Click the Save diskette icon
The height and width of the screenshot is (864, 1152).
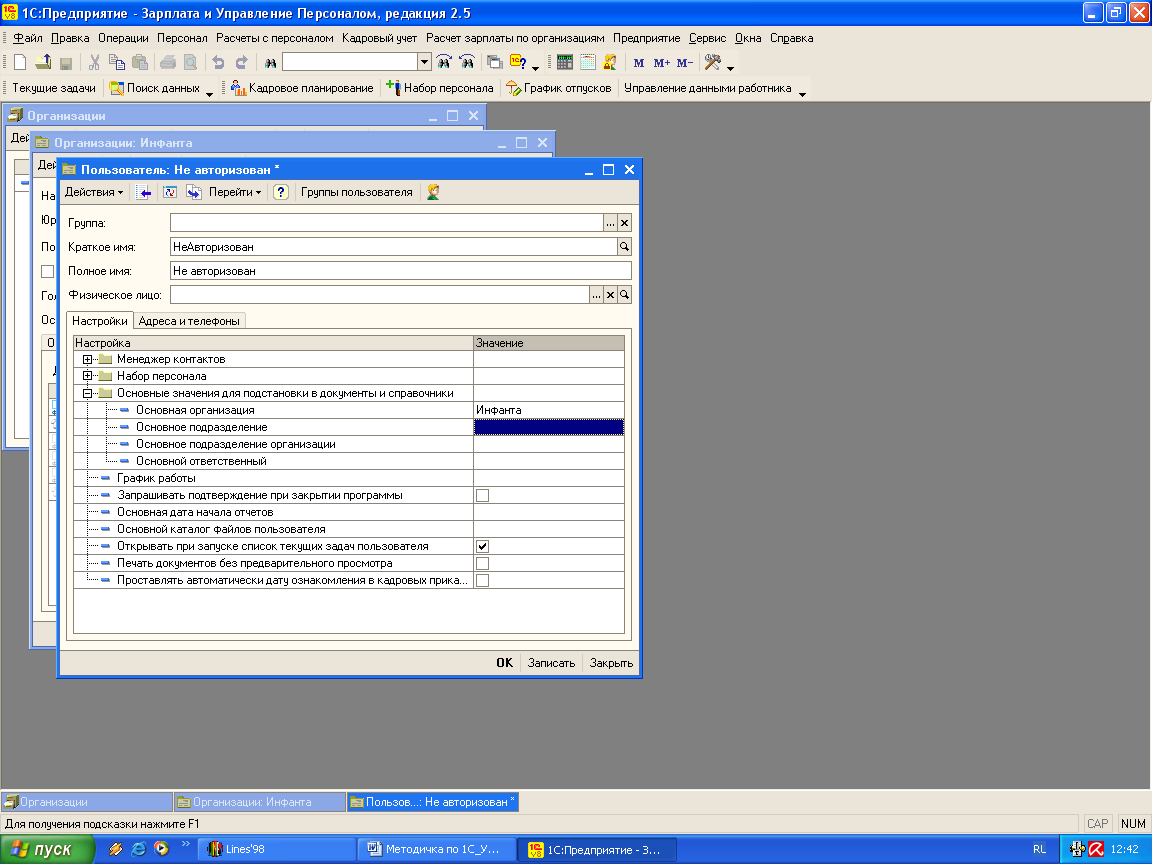(x=65, y=62)
